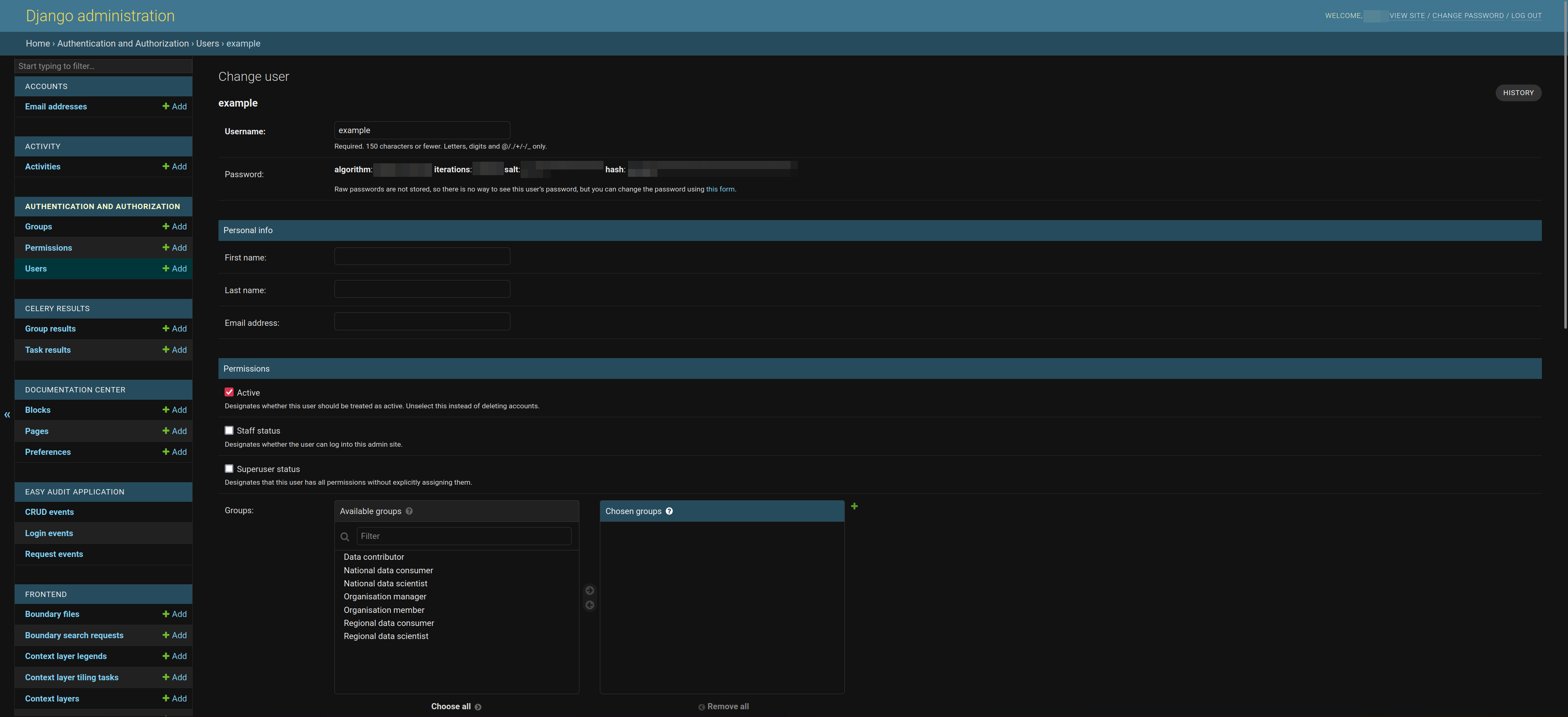Add a new Email address entry
Screen dimensions: 1568x717
175,107
